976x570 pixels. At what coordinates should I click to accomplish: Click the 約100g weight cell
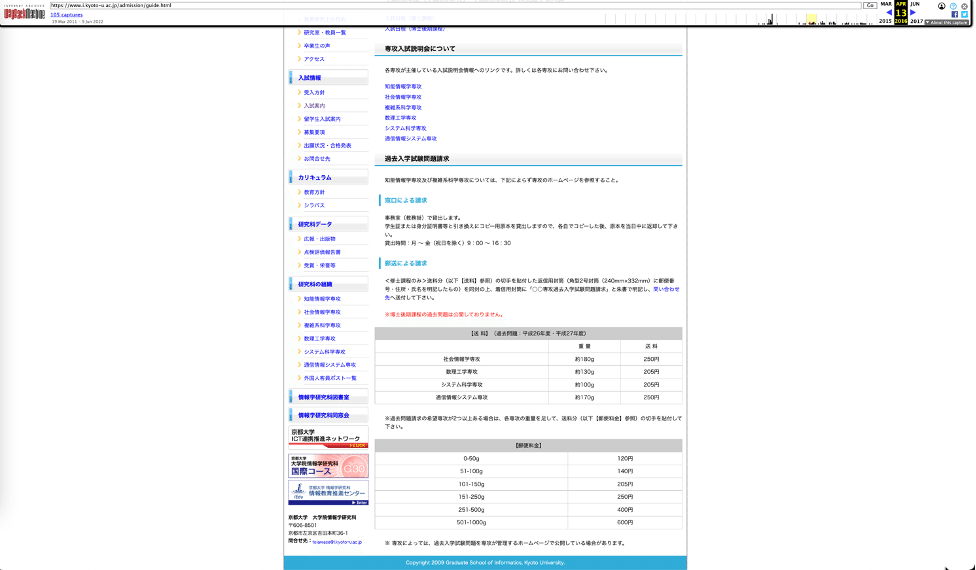pyautogui.click(x=584, y=385)
